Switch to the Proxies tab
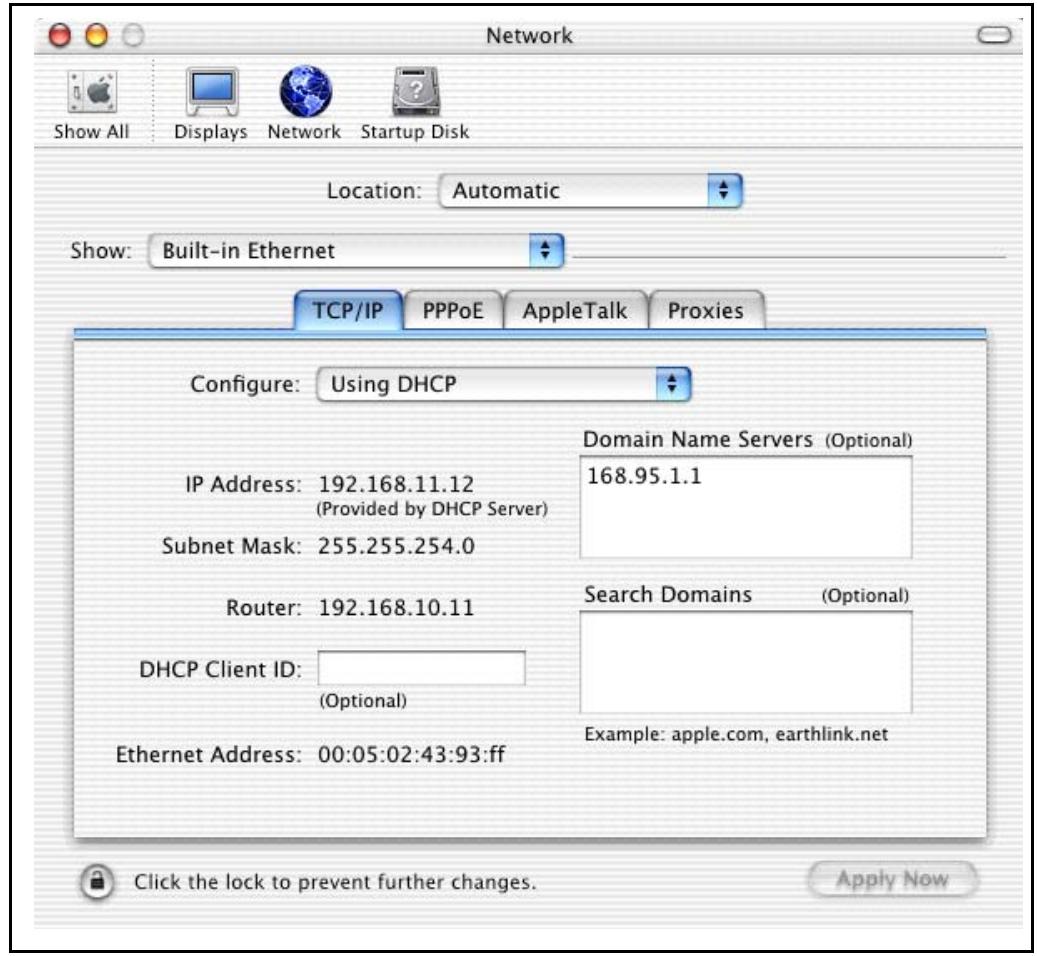The image size is (1037, 956). pyautogui.click(x=706, y=310)
